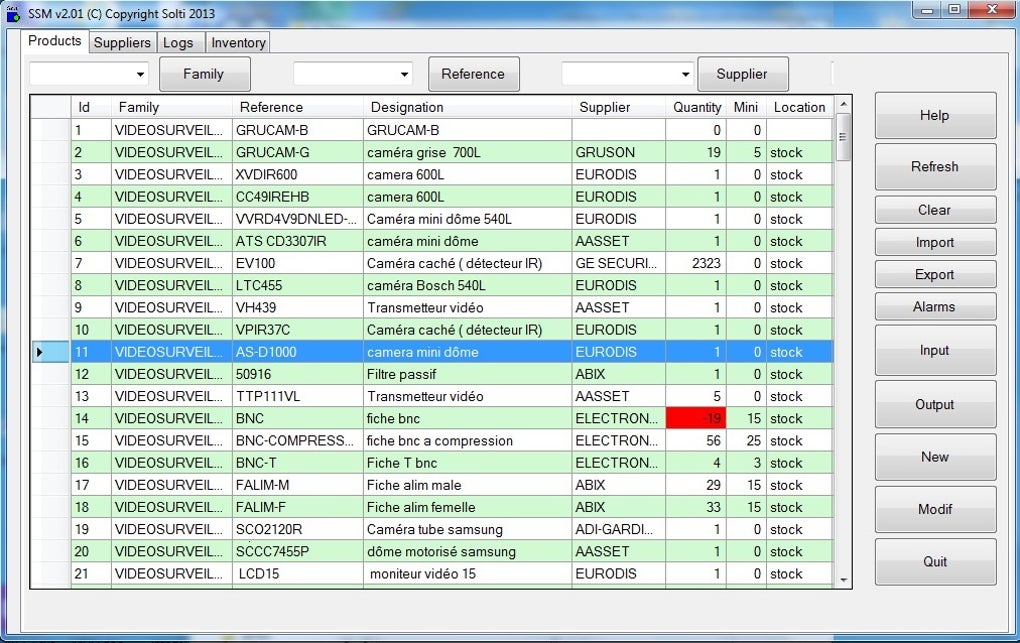Select reference cell GRUCAM-G
1020x643 pixels.
click(x=298, y=152)
